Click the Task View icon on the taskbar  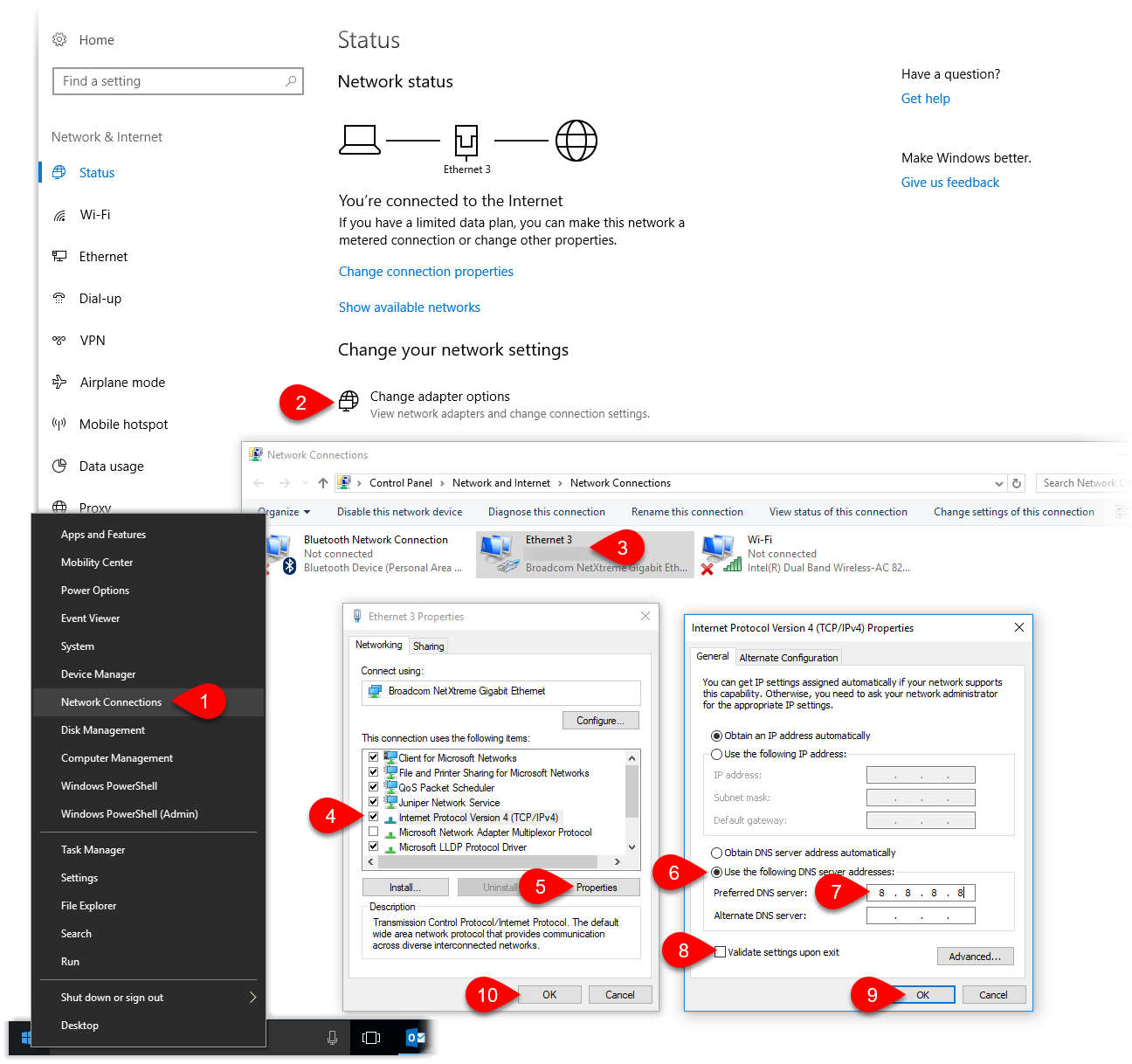(371, 1038)
